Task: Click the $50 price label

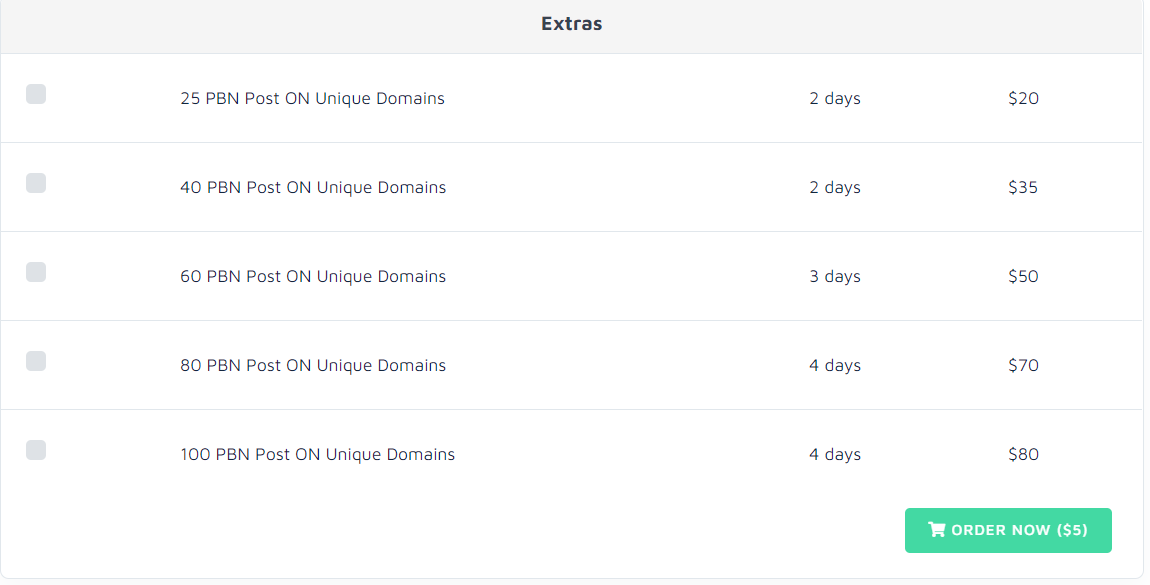Action: (x=1023, y=276)
